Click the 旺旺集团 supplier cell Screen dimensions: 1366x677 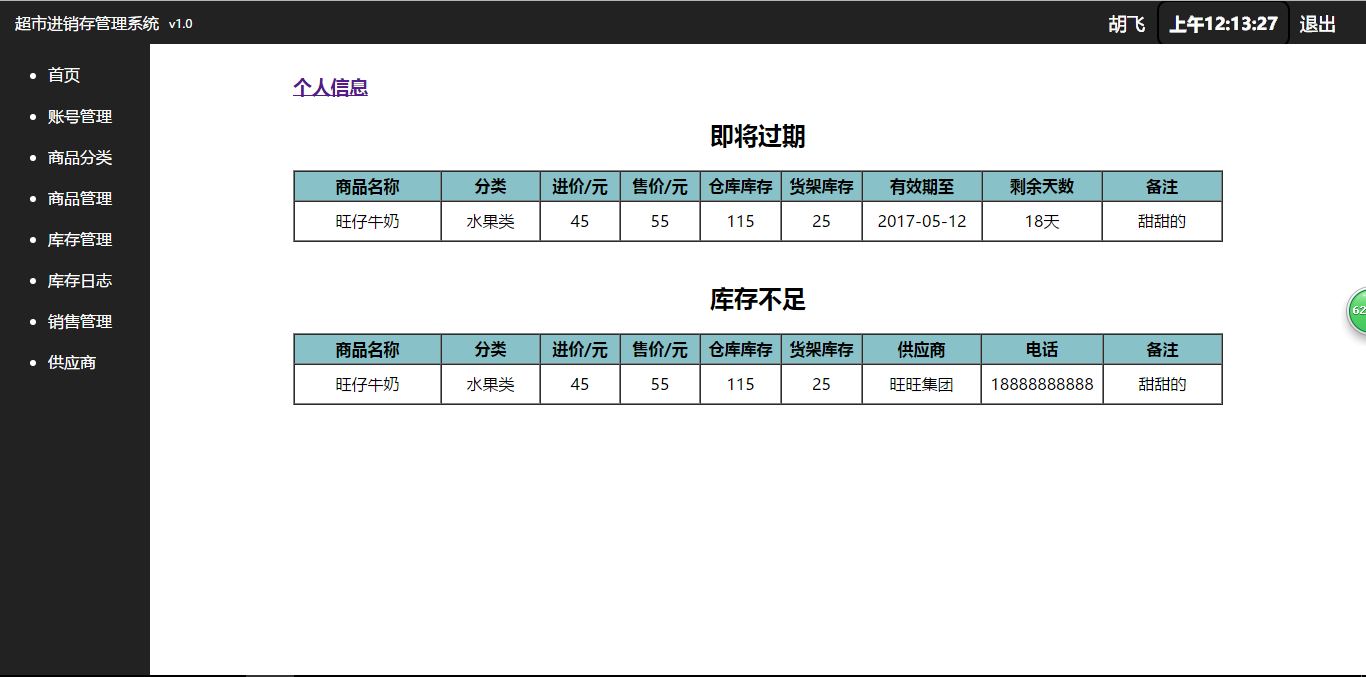921,384
